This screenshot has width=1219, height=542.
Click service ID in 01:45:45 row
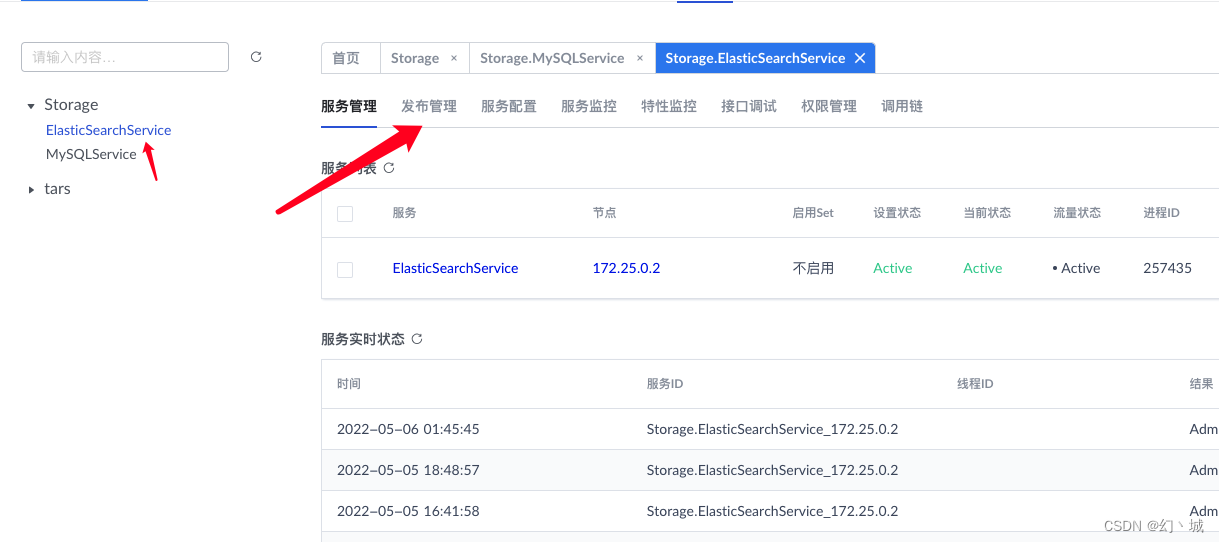click(772, 429)
